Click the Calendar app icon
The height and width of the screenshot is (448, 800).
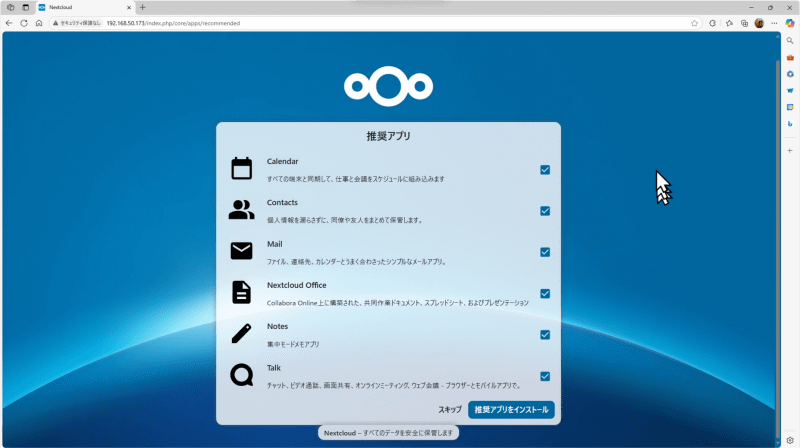(241, 168)
